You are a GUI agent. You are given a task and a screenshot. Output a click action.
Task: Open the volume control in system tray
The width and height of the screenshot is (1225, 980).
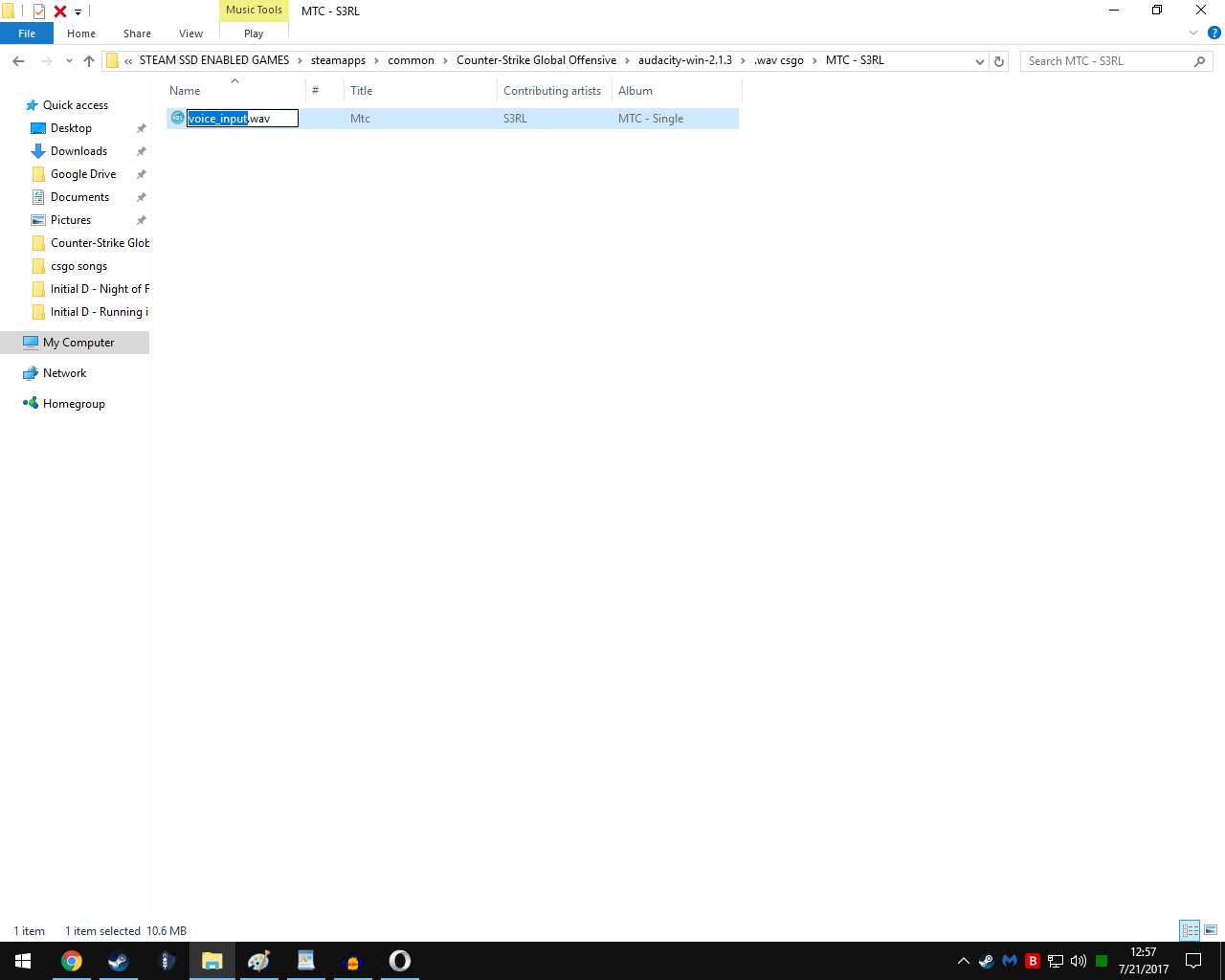tap(1079, 961)
